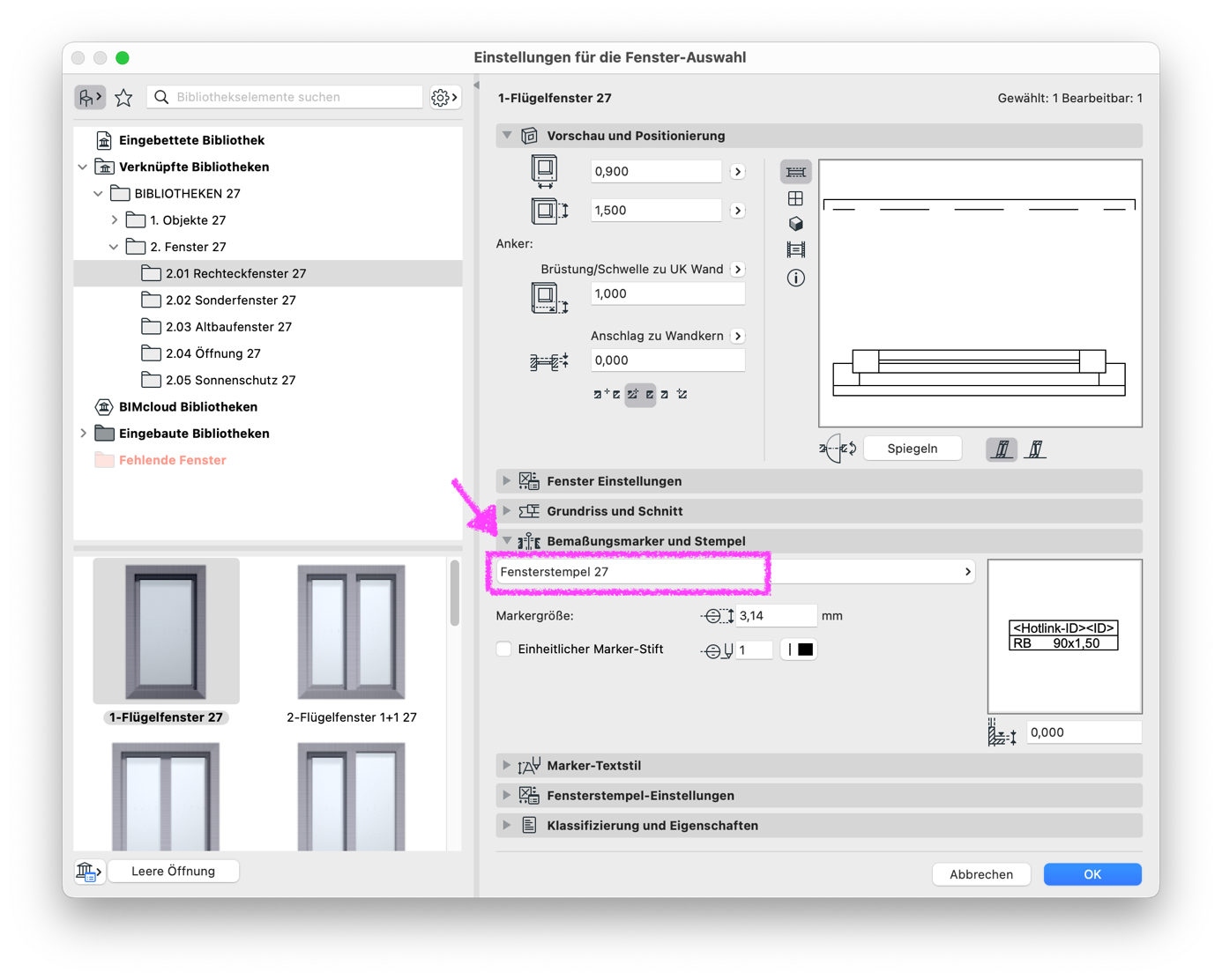Click the marker pen number icon
The height and width of the screenshot is (980, 1222).
(x=717, y=650)
